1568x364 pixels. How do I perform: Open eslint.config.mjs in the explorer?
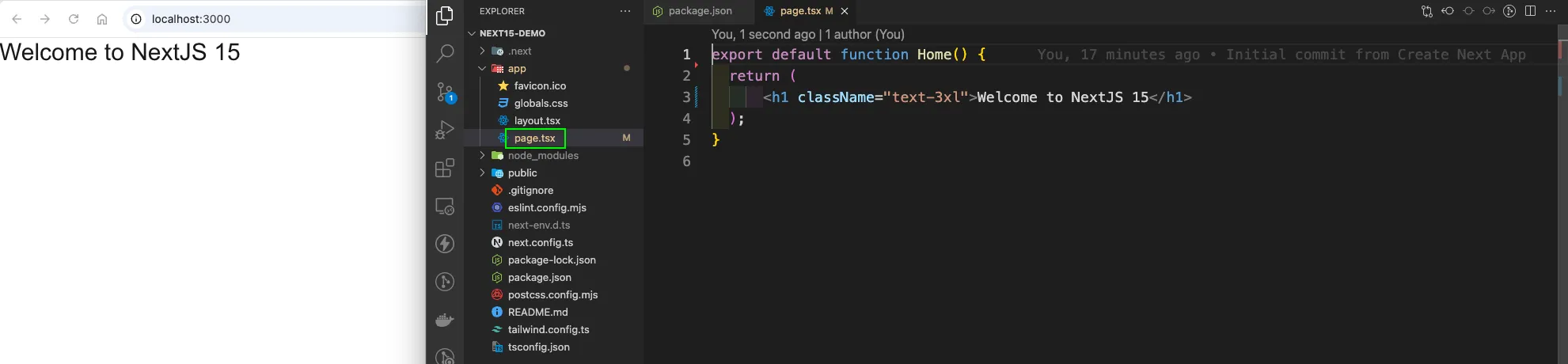tap(547, 207)
